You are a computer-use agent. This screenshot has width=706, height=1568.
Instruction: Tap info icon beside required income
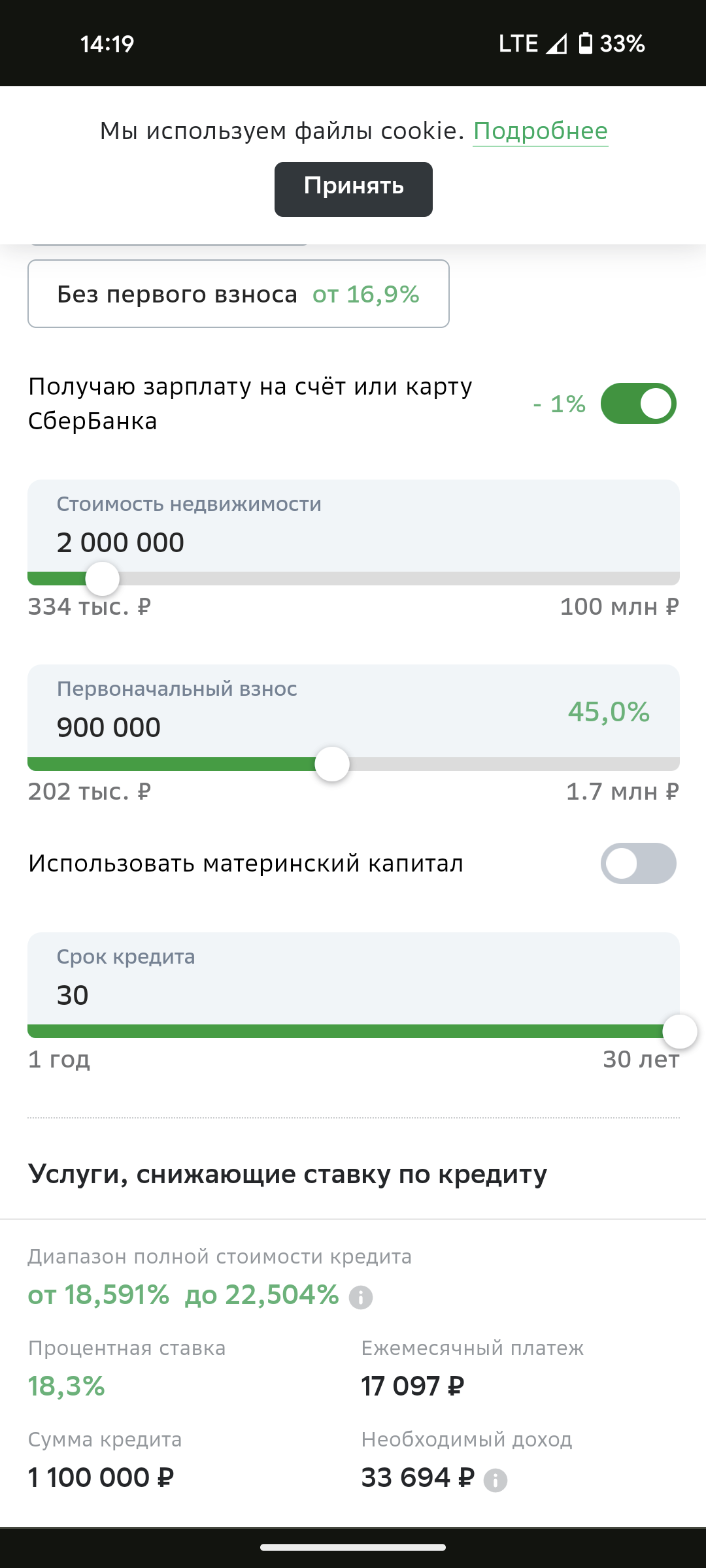pyautogui.click(x=495, y=1480)
